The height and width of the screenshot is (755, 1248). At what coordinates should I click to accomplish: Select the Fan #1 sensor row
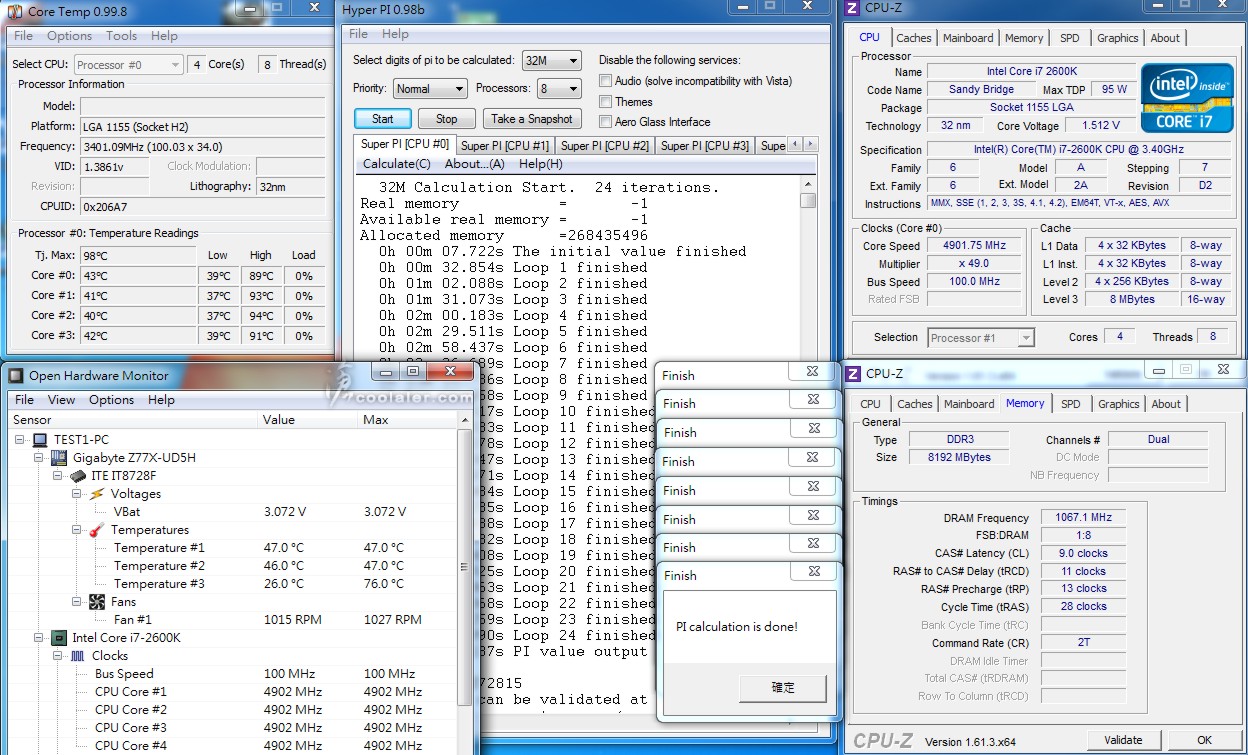[x=232, y=620]
